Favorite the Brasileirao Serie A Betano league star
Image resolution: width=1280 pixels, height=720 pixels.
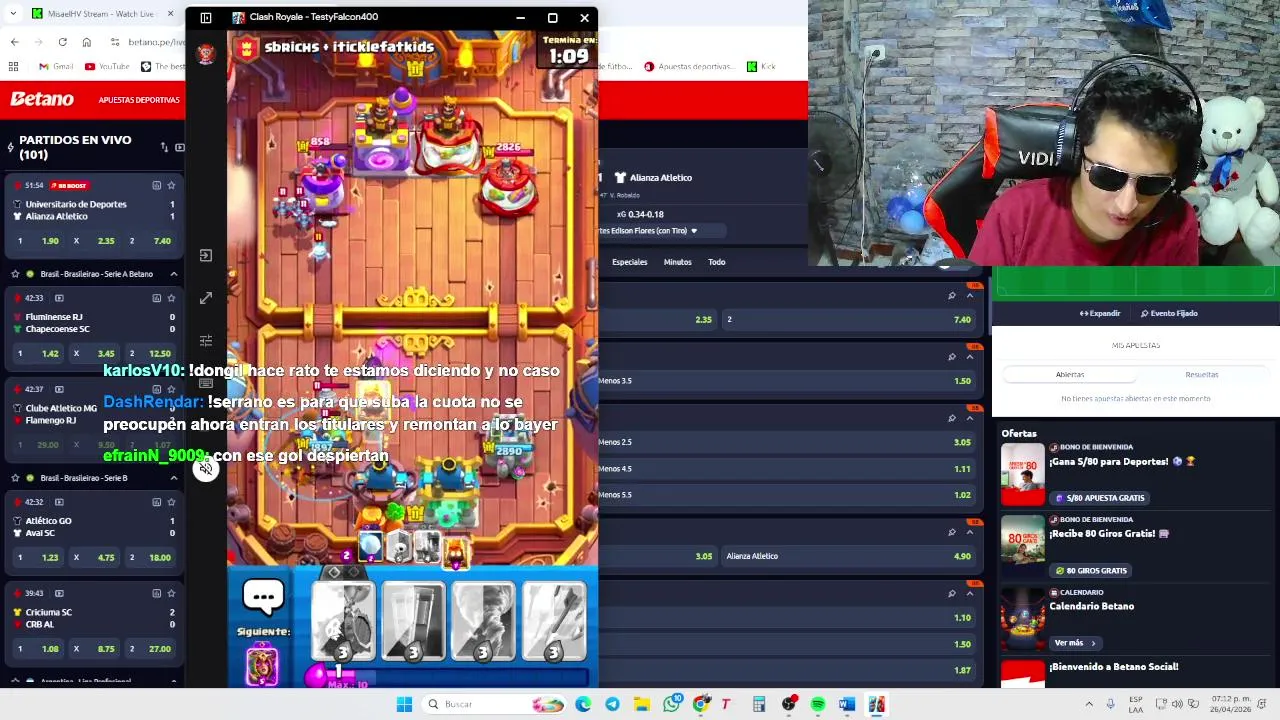click(15, 273)
